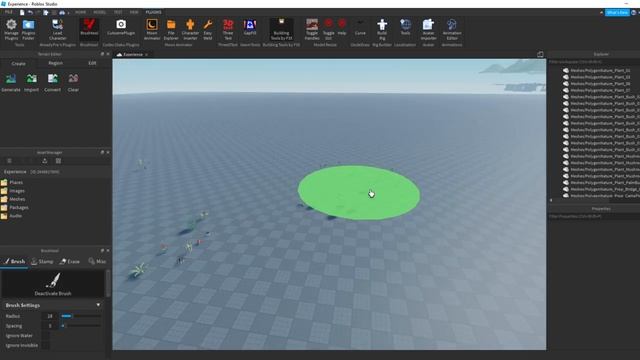640x360 pixels.
Task: Open the Audio folder in Asset Manager
Action: [x=11, y=216]
